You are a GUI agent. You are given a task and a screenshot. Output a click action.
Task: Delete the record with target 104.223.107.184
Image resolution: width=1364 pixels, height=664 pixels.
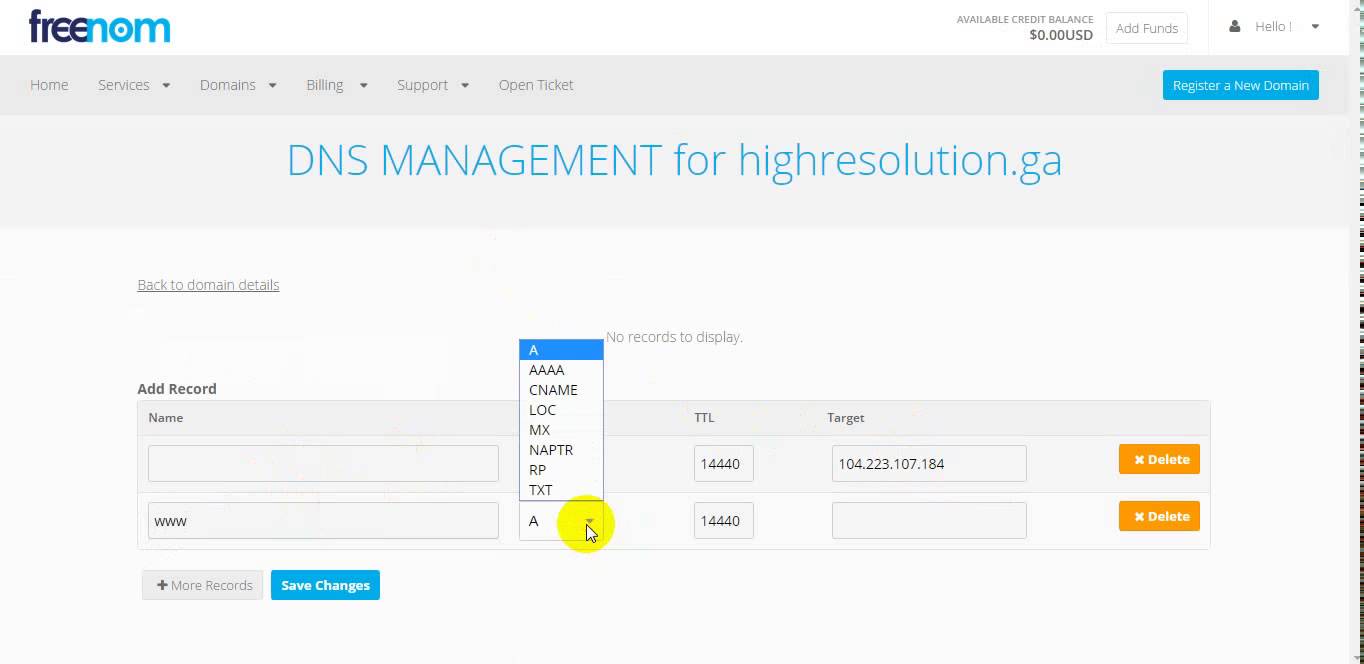1159,459
